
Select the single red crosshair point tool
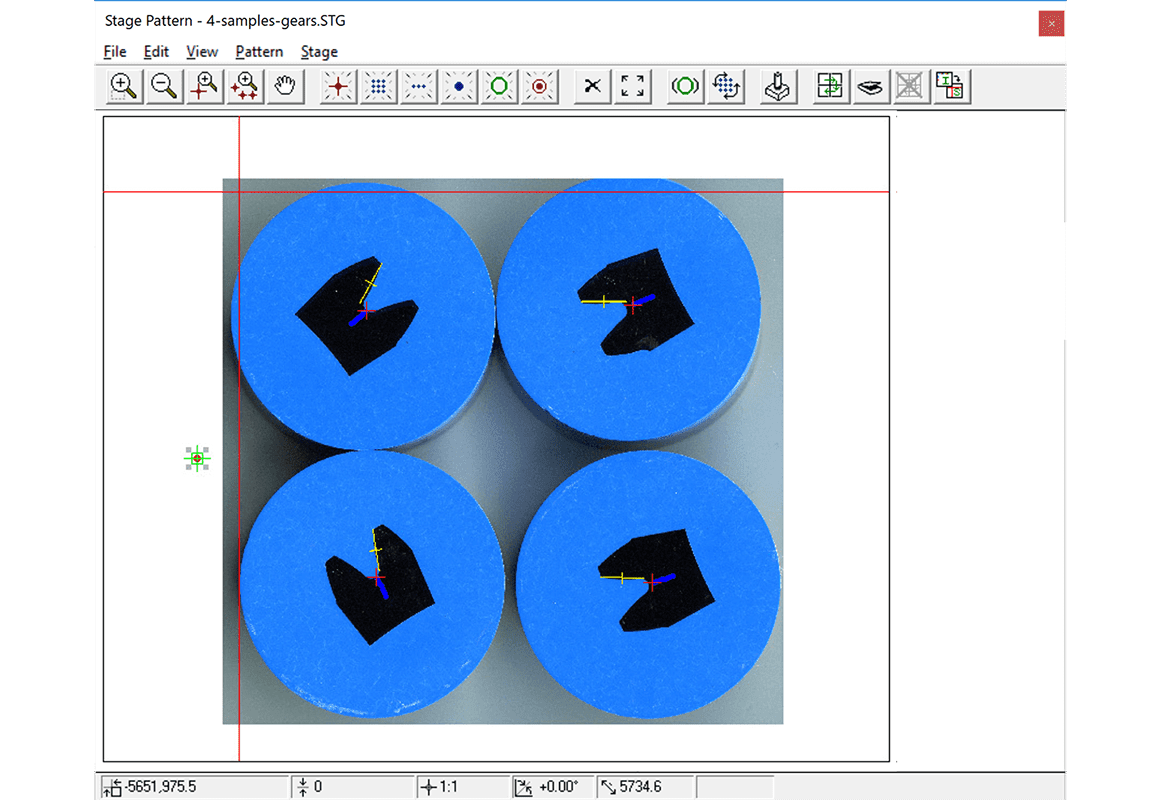point(338,87)
